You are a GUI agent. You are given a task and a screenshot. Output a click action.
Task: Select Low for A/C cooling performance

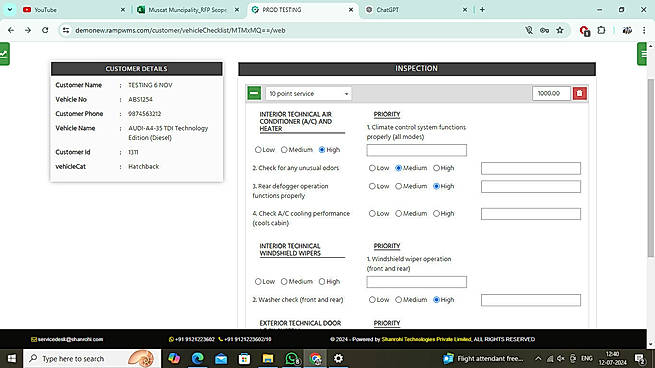coord(372,213)
